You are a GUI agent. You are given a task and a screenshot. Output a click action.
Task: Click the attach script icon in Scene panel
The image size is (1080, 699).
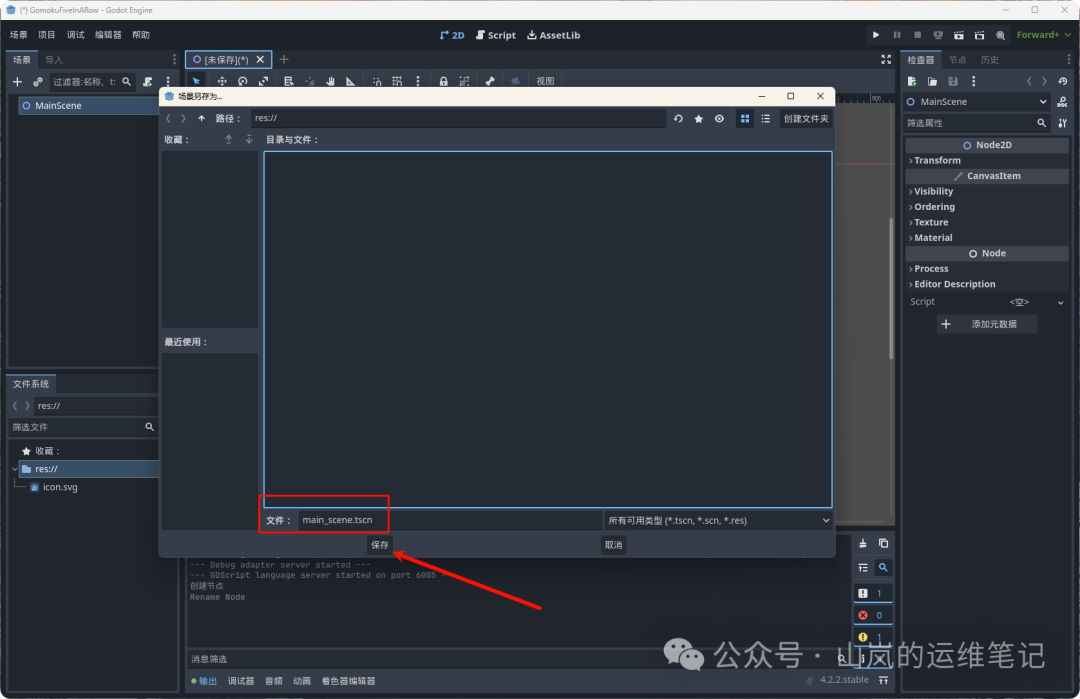tap(148, 82)
